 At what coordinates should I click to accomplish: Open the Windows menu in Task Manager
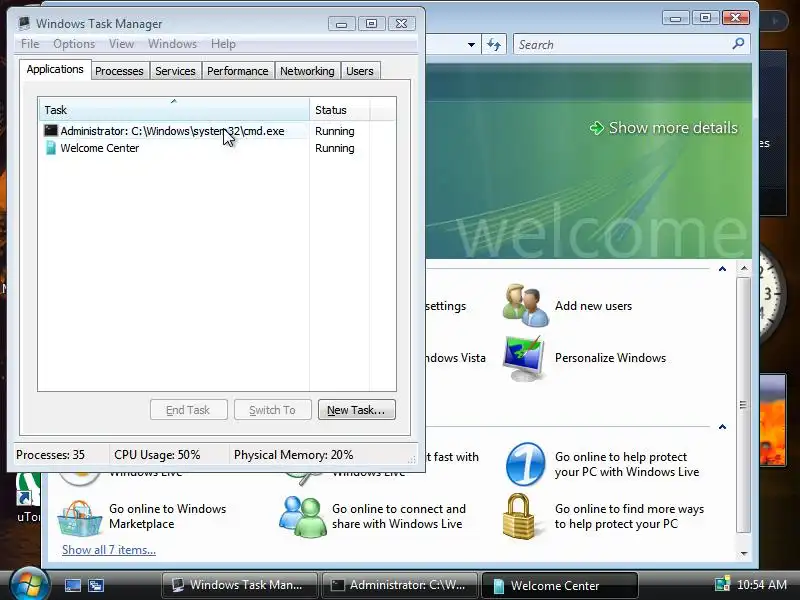tap(172, 44)
